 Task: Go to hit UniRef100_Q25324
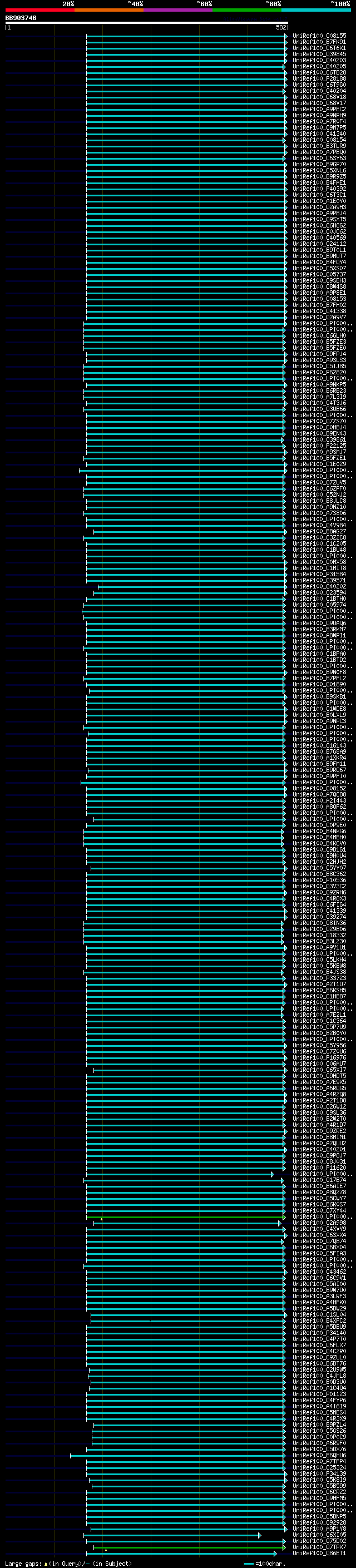319,1467
